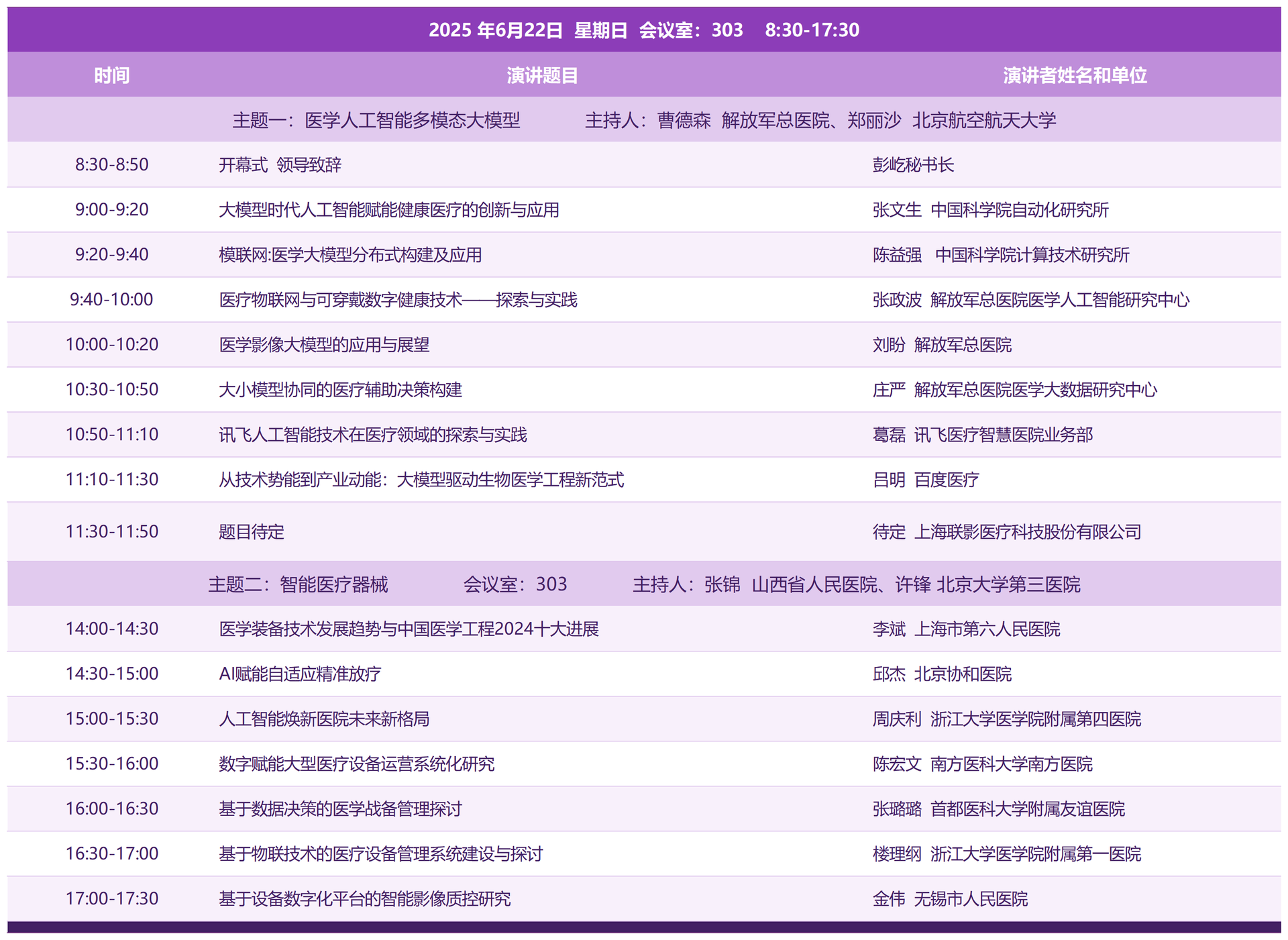Click speaker '陈宏文 南方医科大学南方医院'
The width and height of the screenshot is (1288, 940).
(x=982, y=764)
